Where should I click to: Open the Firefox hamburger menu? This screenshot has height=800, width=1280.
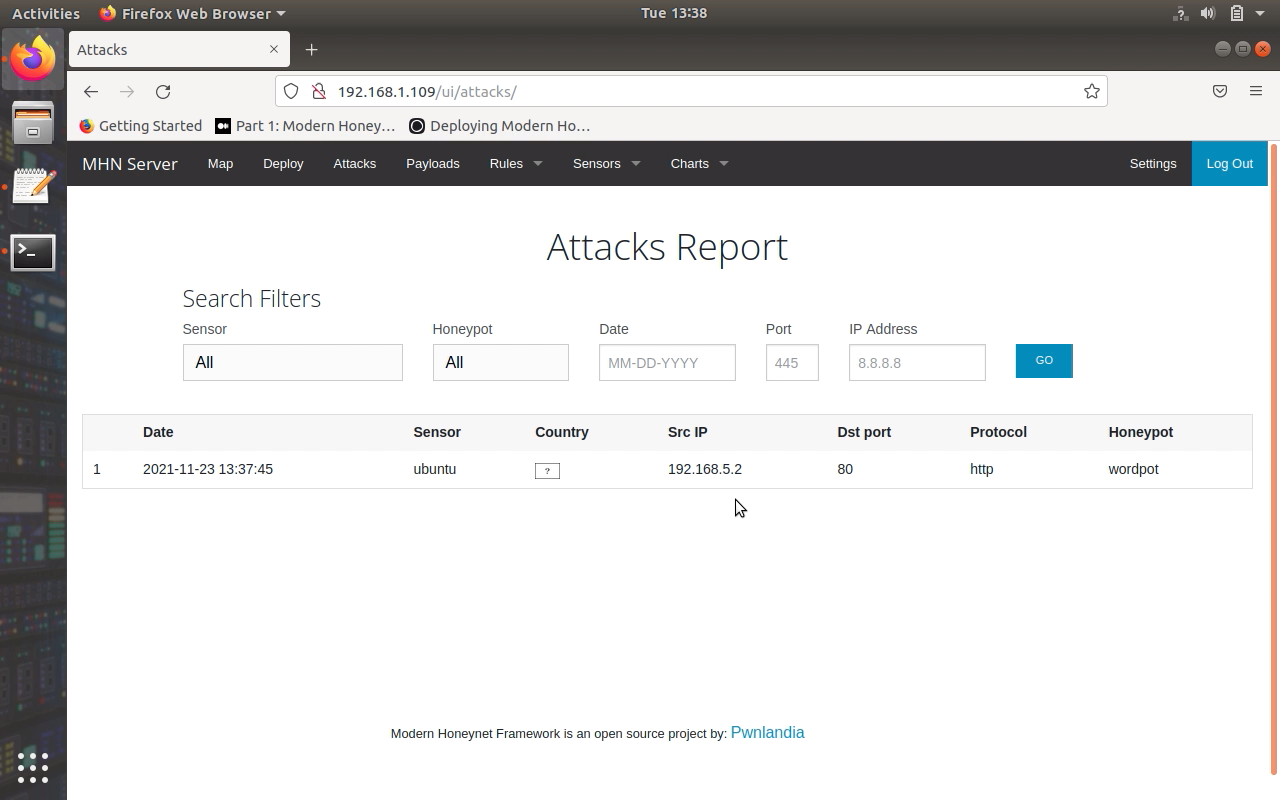coord(1255,91)
